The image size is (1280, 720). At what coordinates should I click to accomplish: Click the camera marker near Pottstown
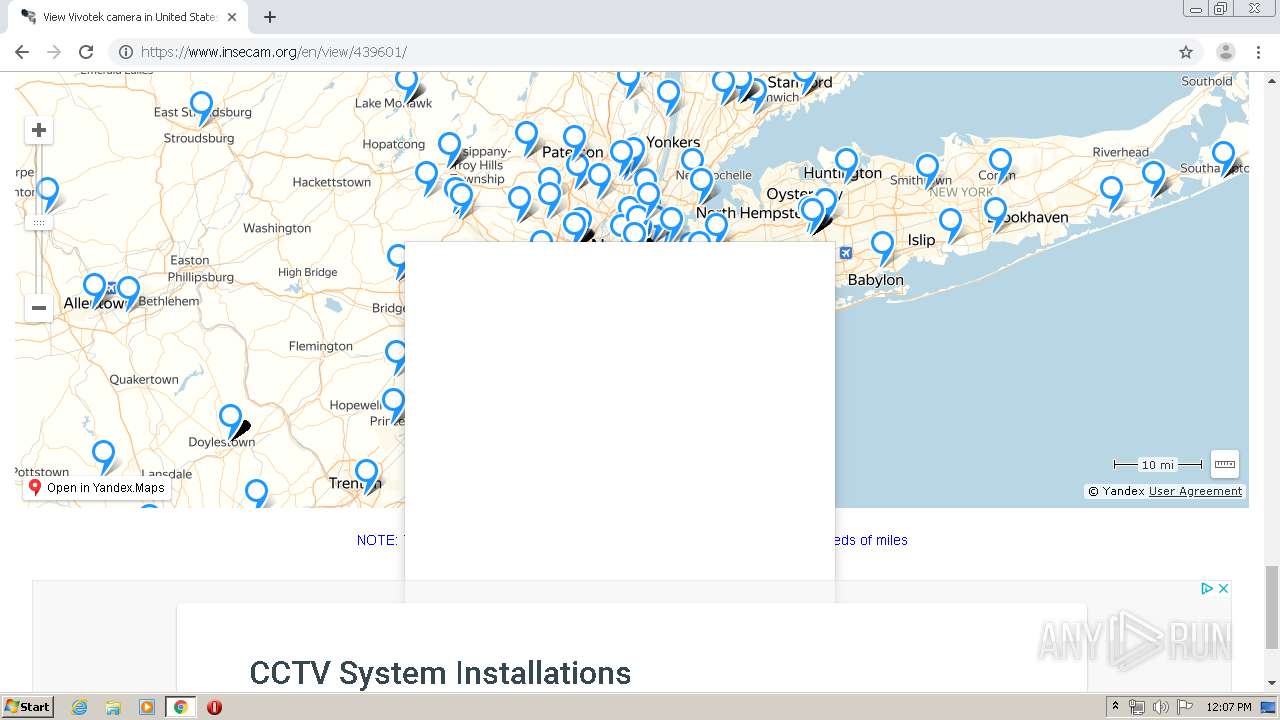coord(103,456)
